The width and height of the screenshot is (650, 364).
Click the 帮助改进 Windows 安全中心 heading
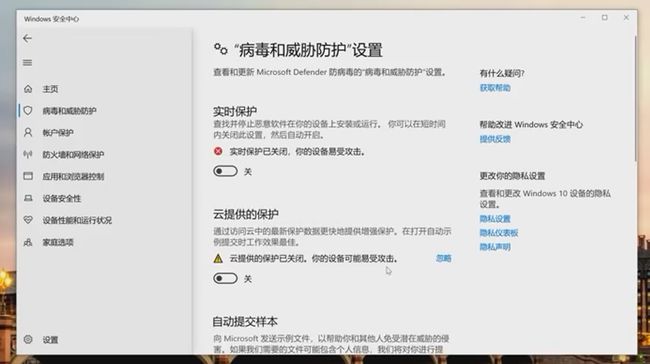(x=531, y=125)
